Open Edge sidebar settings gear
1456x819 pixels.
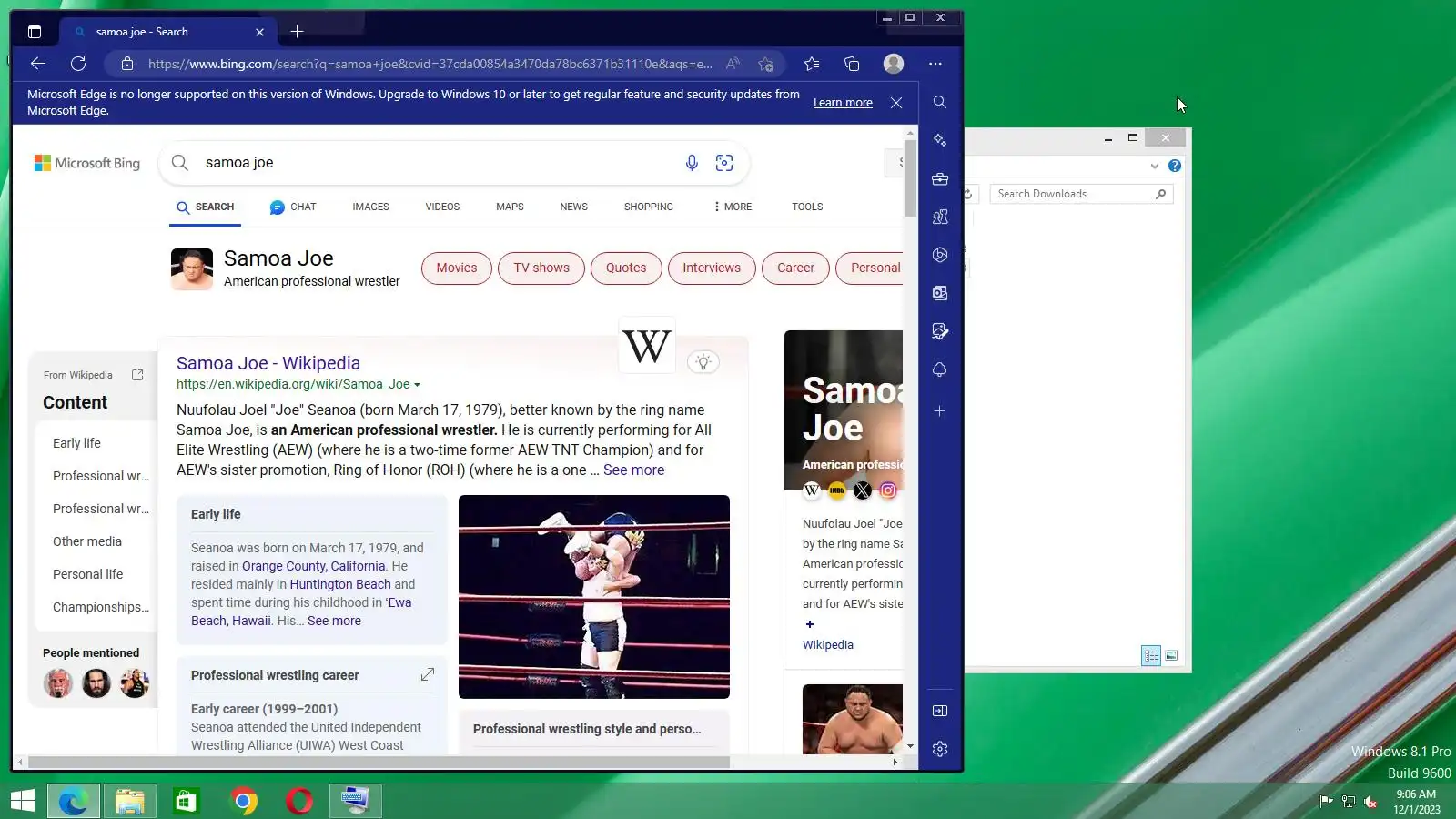click(940, 748)
